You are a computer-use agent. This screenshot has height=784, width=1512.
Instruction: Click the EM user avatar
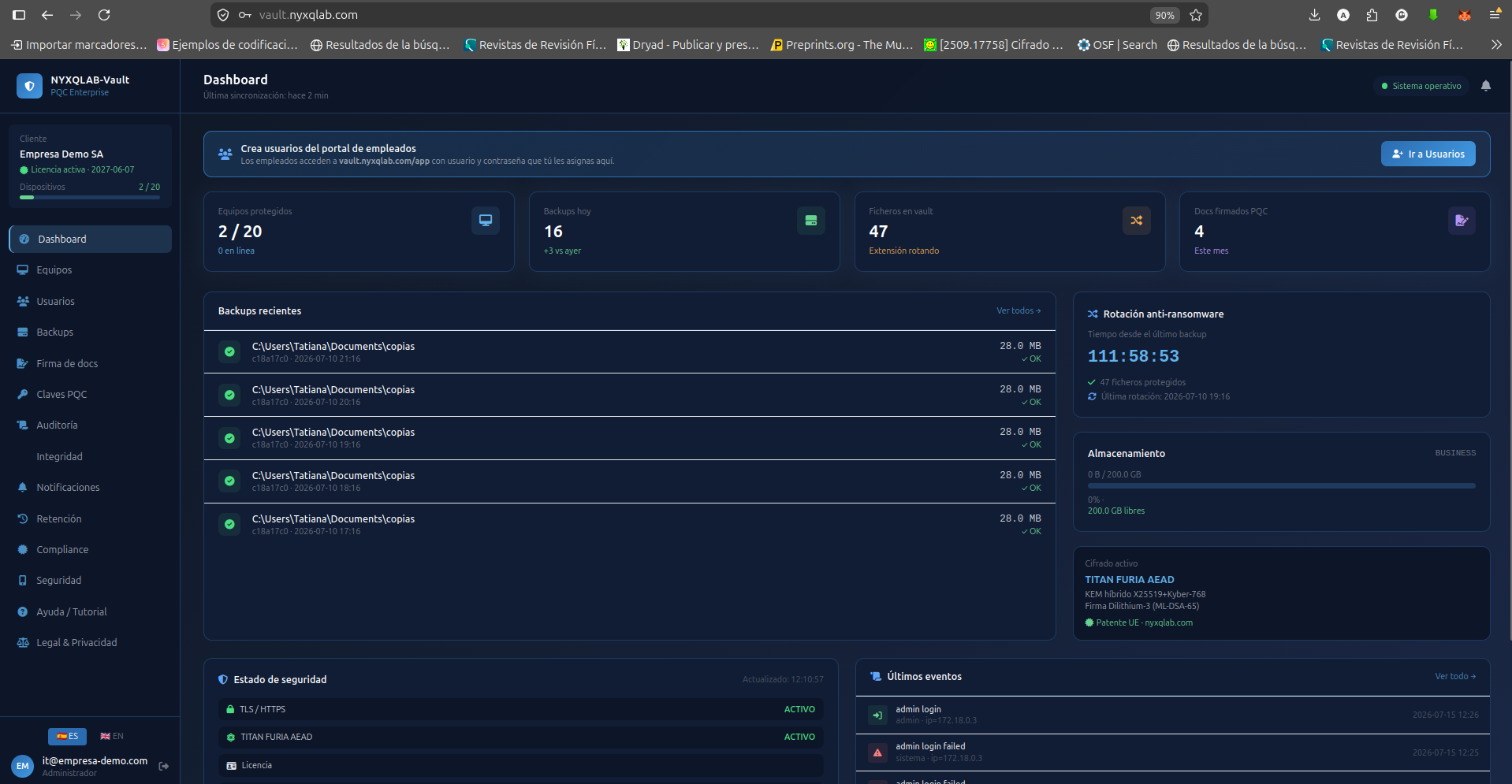click(22, 766)
